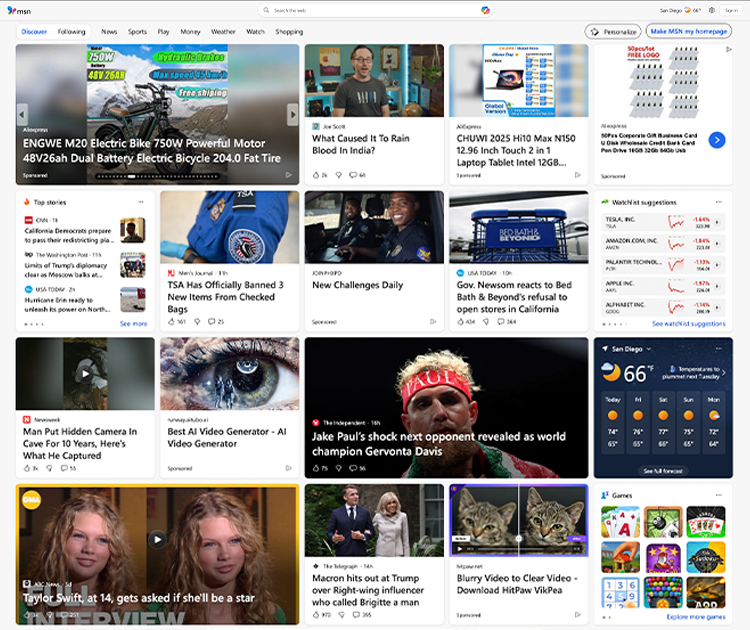Play the Taylor Swift interview video
Image resolution: width=750 pixels, height=630 pixels.
coord(157,539)
